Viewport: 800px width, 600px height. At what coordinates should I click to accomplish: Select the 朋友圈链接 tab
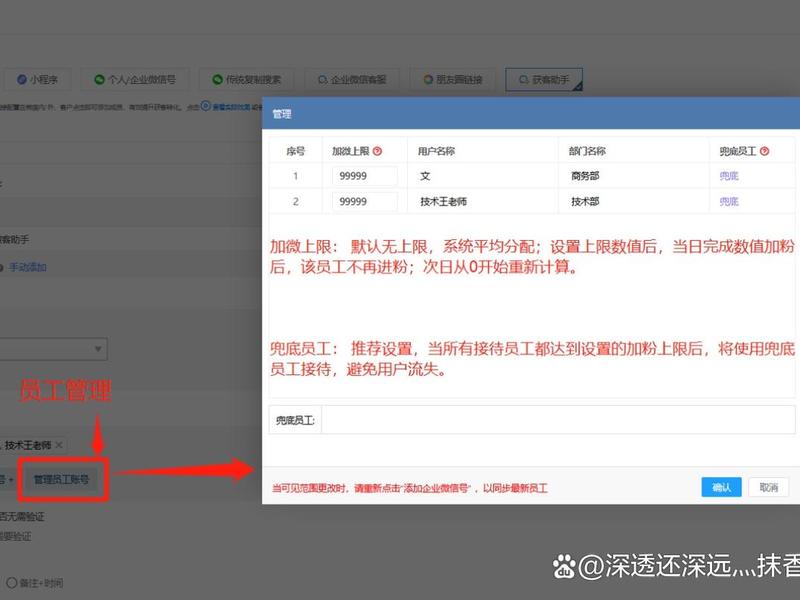coord(453,80)
